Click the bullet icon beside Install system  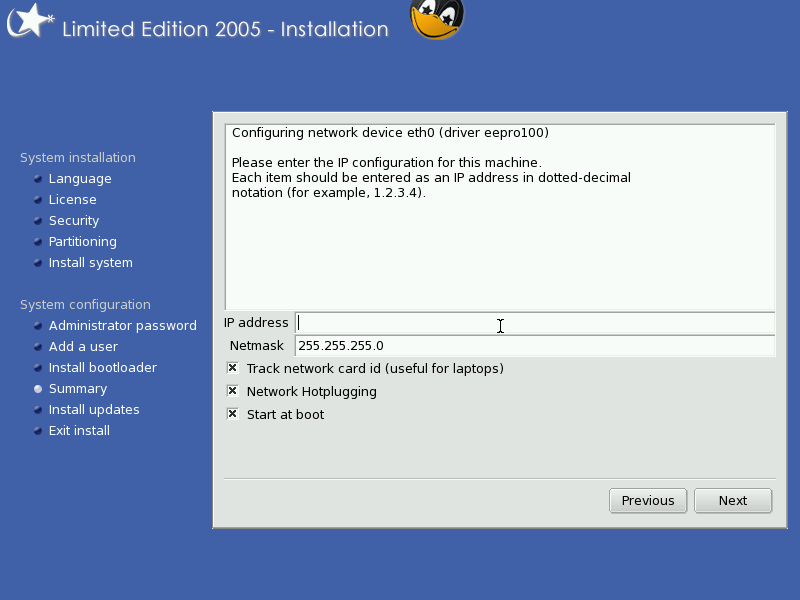[x=38, y=263]
